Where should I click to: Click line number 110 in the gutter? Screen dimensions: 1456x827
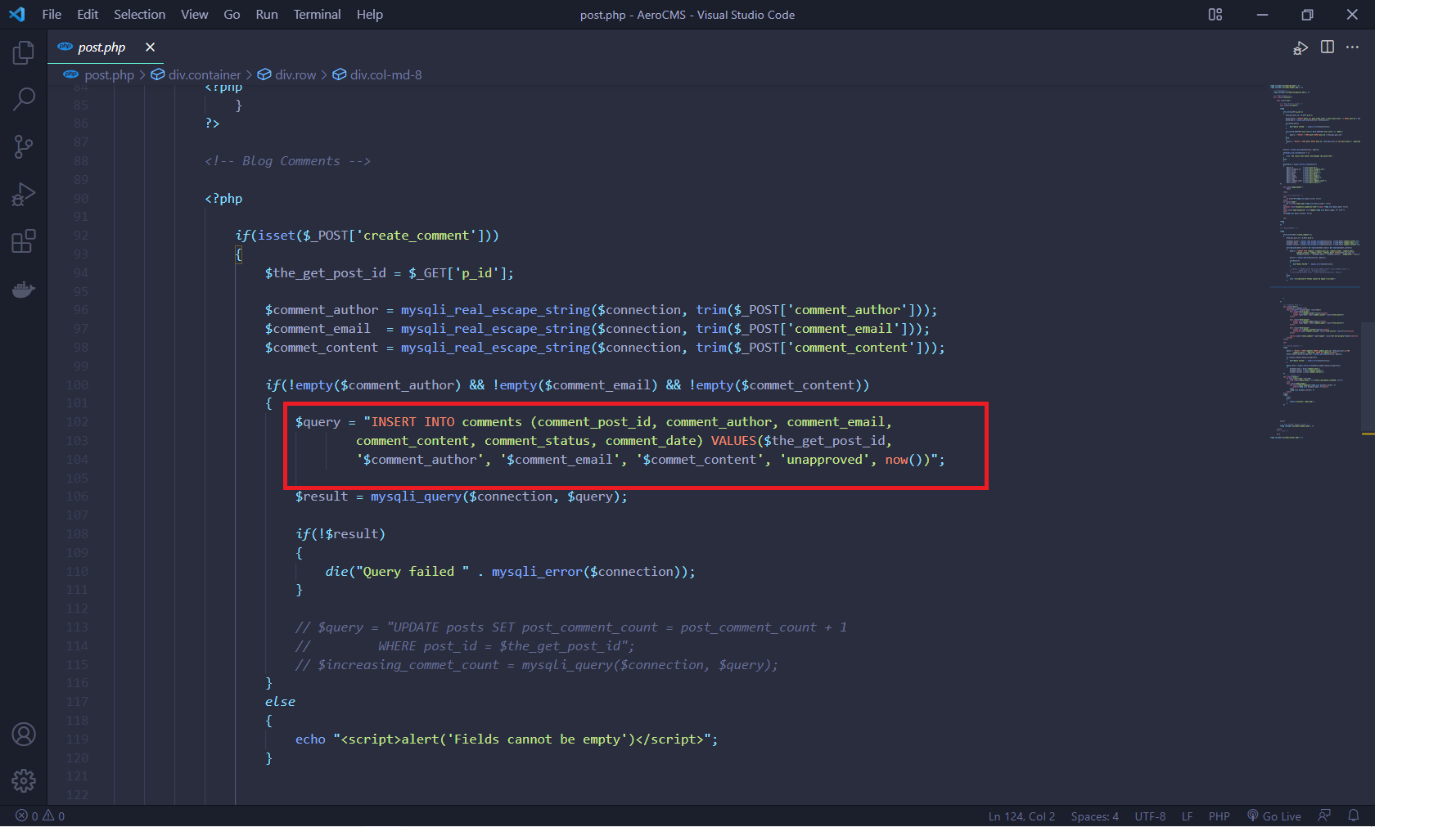click(77, 572)
